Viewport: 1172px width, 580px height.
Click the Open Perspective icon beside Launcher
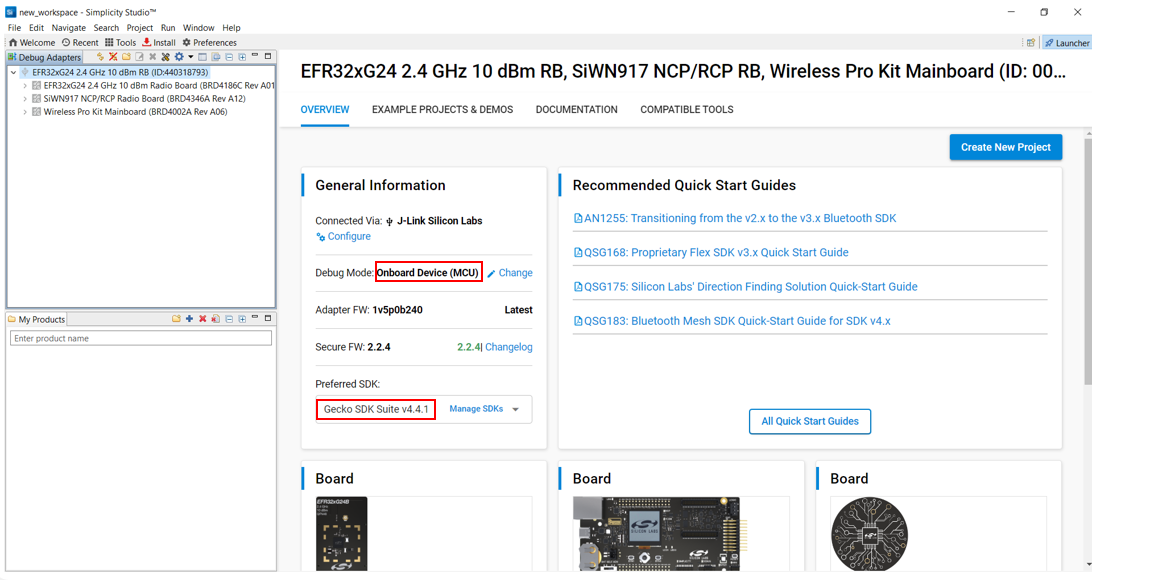tap(1030, 43)
